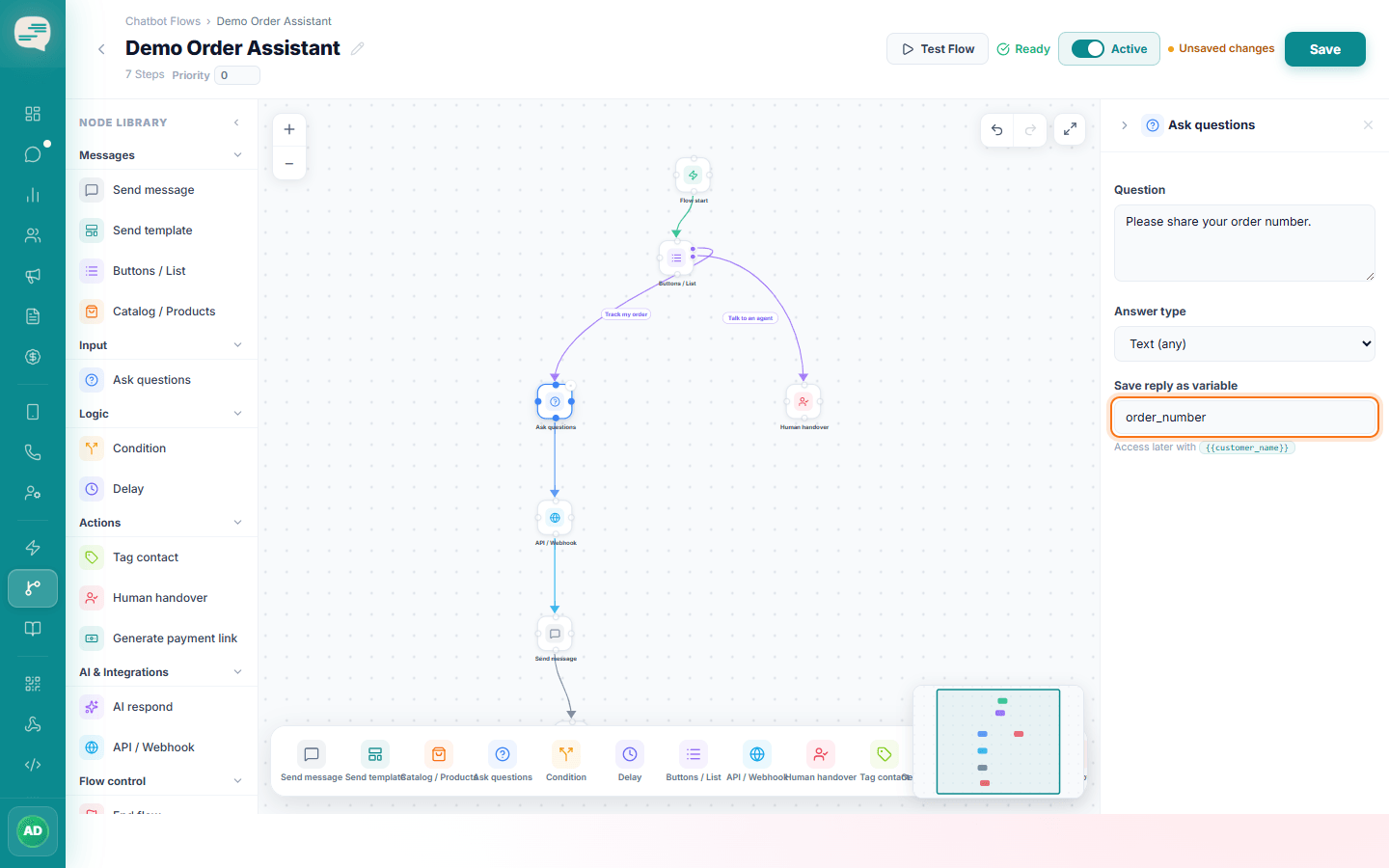Click the order_number variable input field
The height and width of the screenshot is (868, 1389).
[1244, 418]
